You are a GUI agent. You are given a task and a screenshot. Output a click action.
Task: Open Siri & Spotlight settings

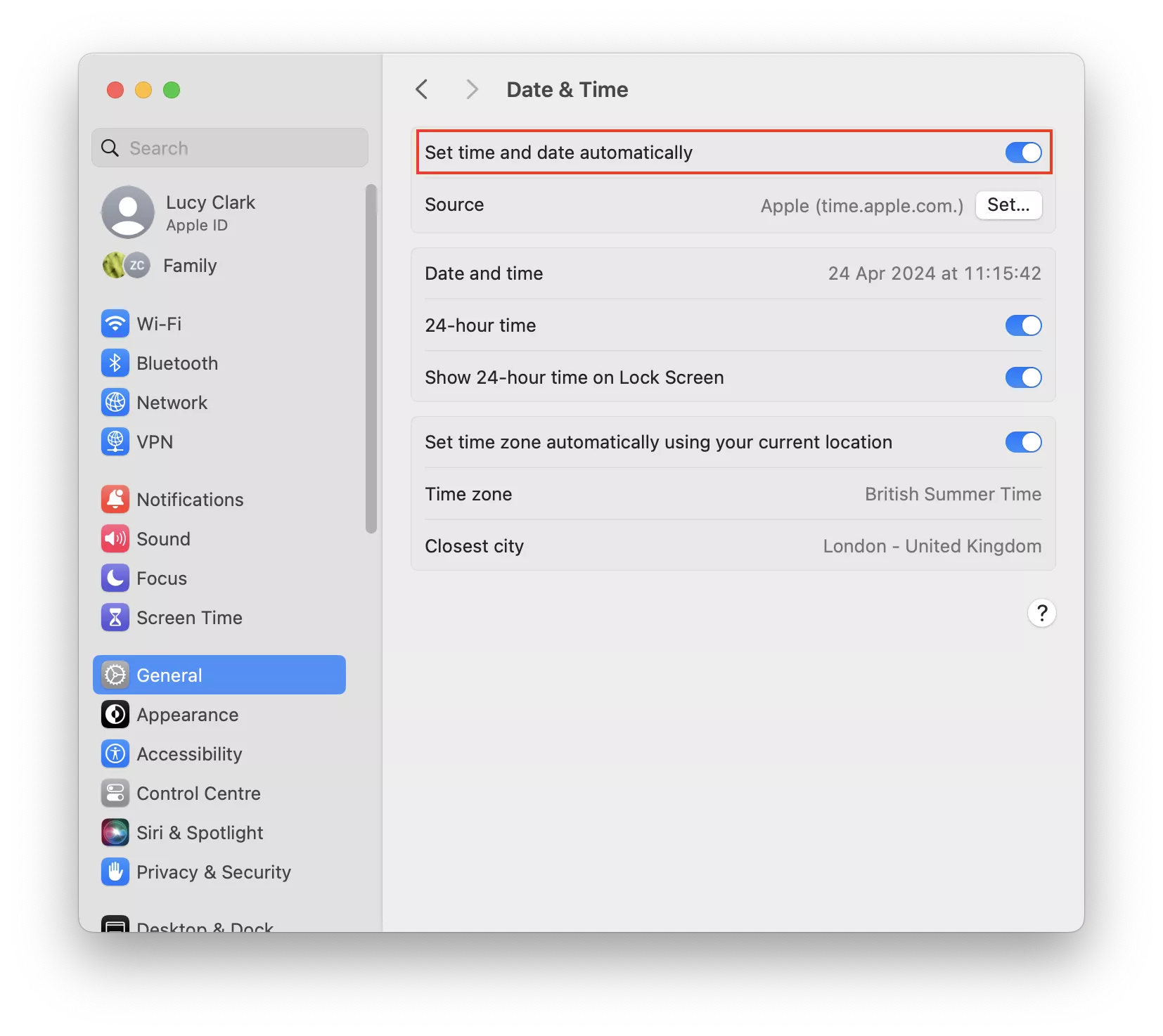pyautogui.click(x=198, y=832)
